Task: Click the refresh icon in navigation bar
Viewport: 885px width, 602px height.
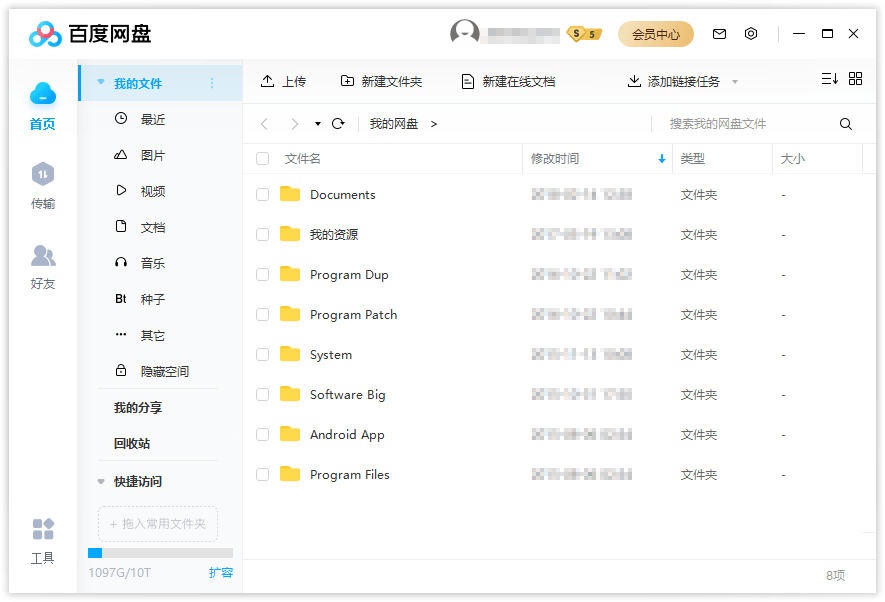Action: coord(338,124)
